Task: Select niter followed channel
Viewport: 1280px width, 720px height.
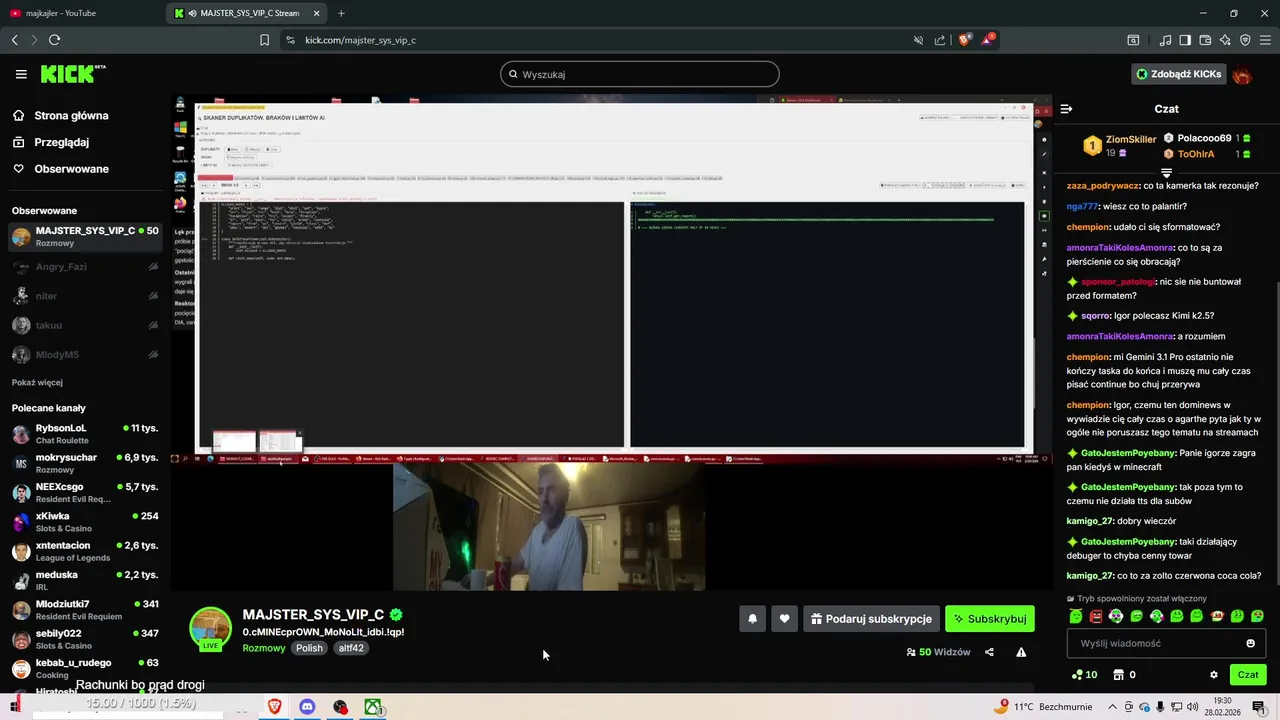Action: tap(85, 296)
